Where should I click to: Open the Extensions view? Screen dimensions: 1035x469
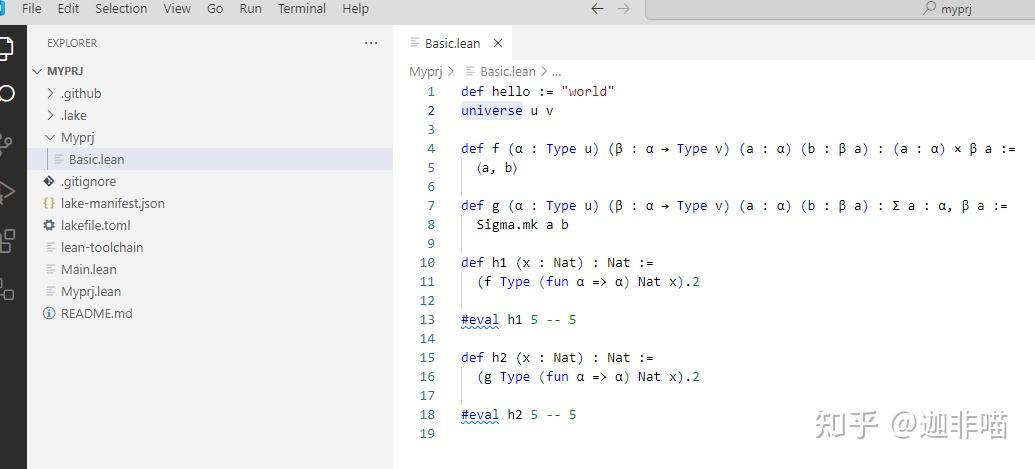click(7, 241)
